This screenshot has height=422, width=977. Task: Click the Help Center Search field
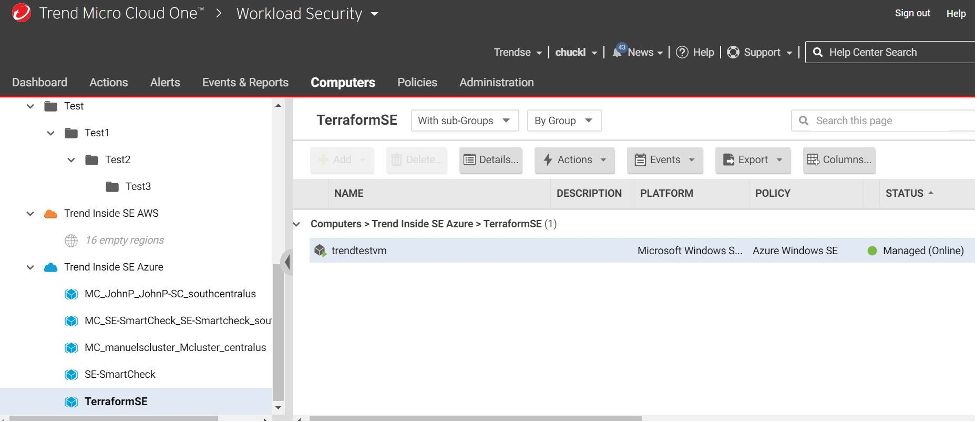[x=891, y=52]
